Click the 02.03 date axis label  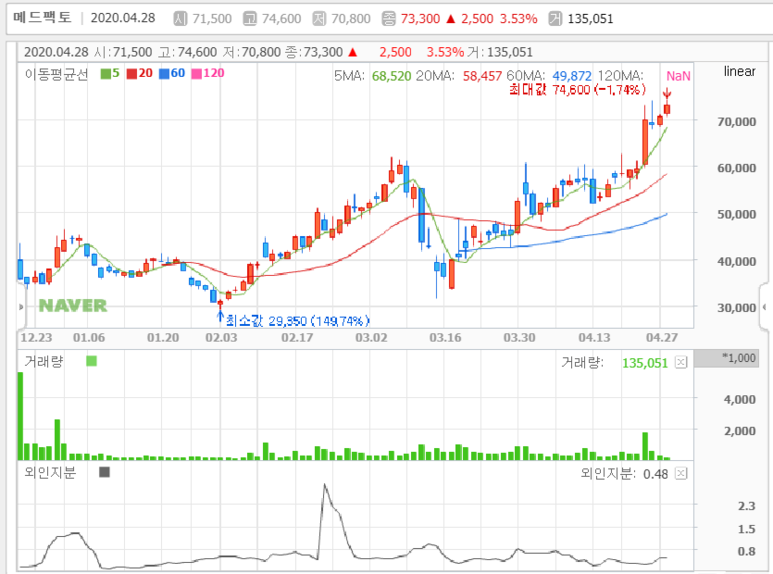coord(221,338)
